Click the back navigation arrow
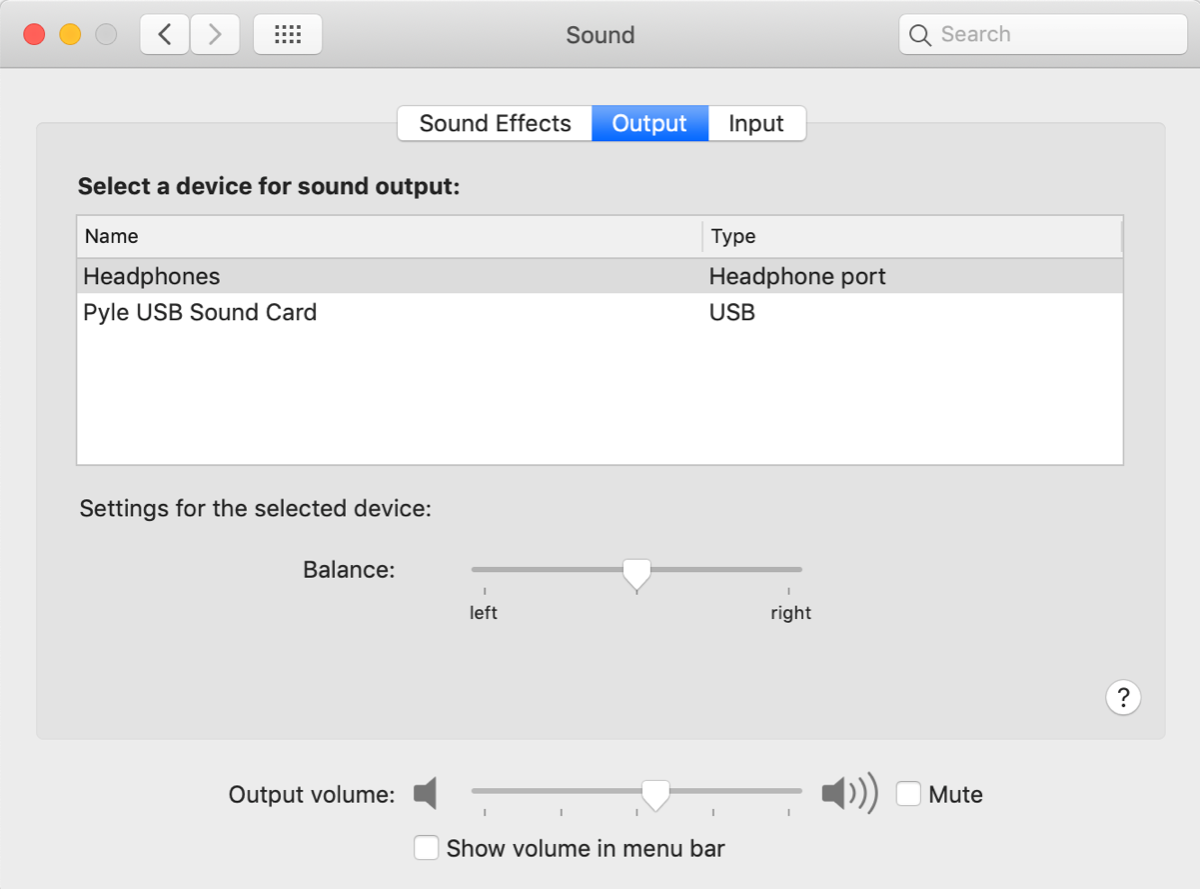 (x=165, y=35)
